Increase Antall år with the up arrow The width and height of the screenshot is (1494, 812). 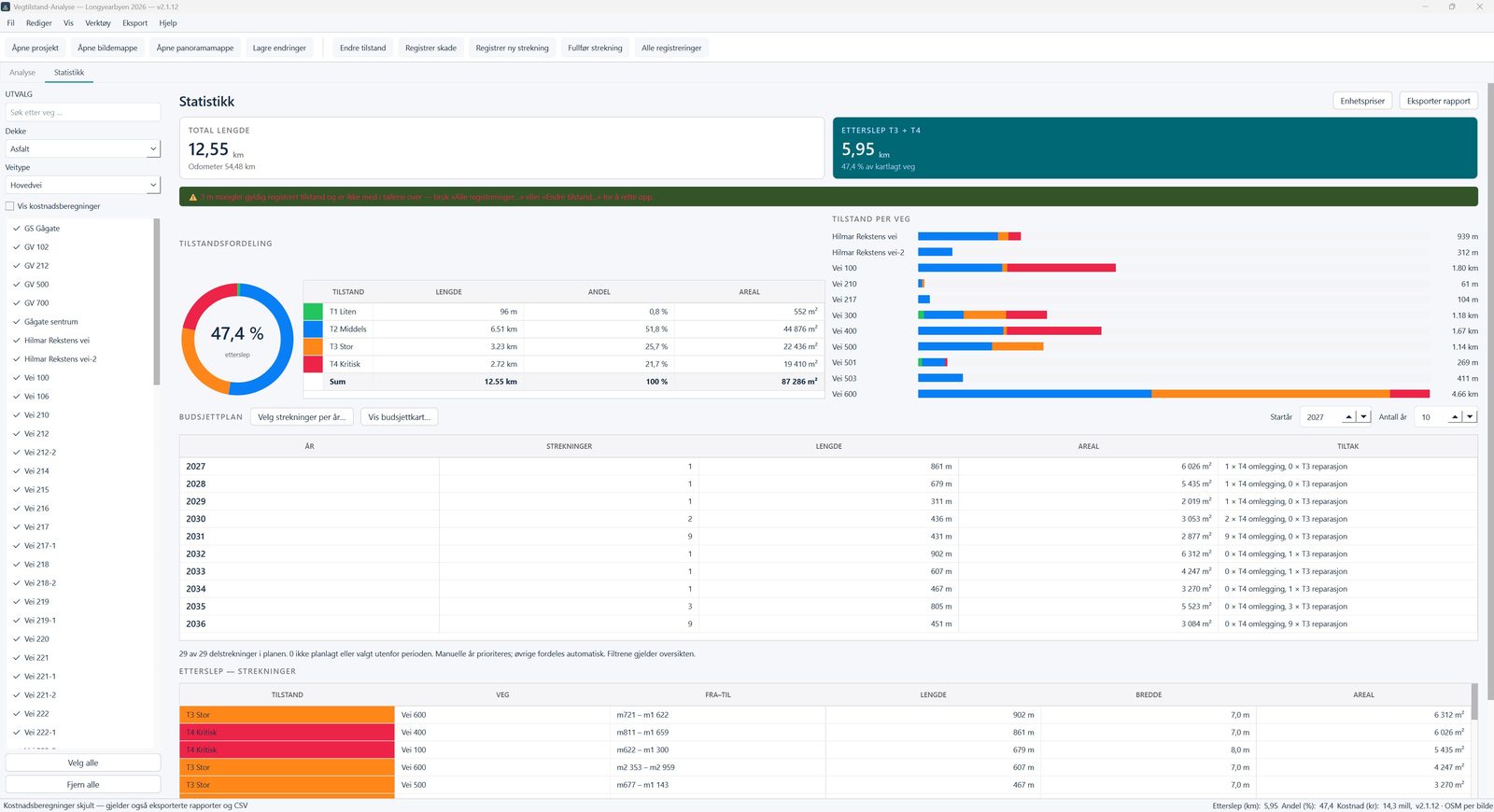point(1455,417)
